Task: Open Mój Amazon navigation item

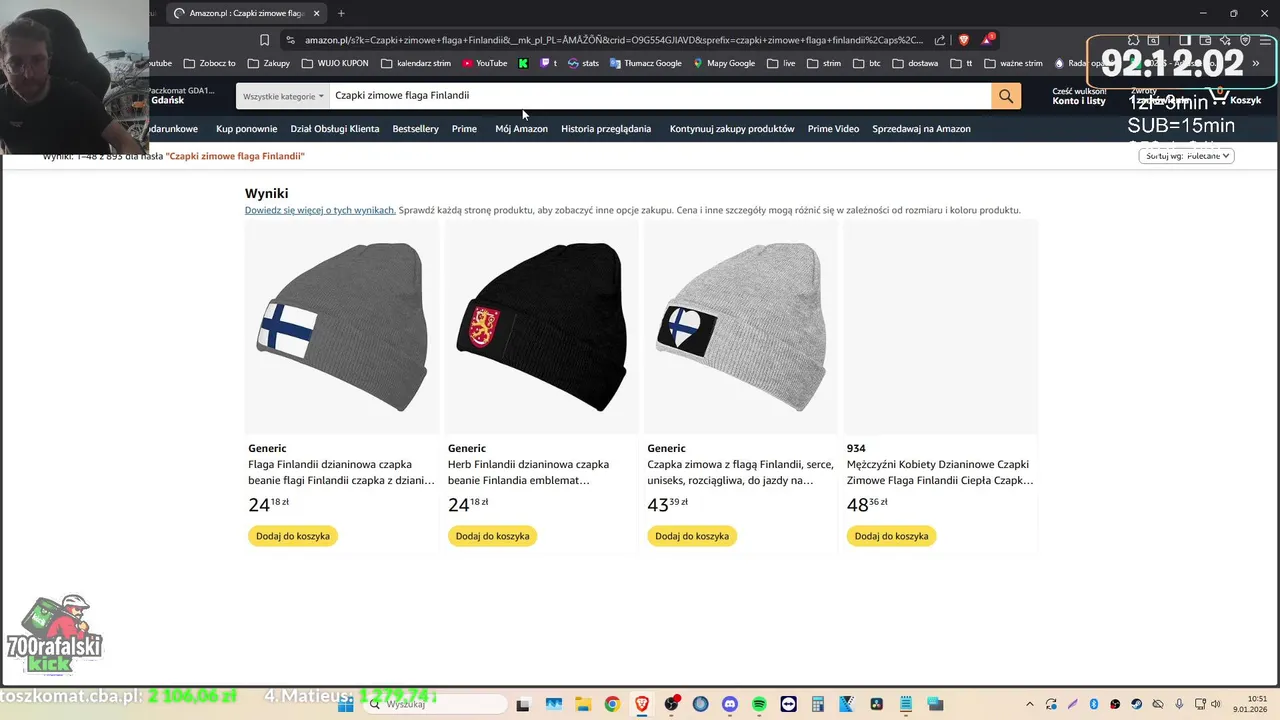Action: click(521, 128)
